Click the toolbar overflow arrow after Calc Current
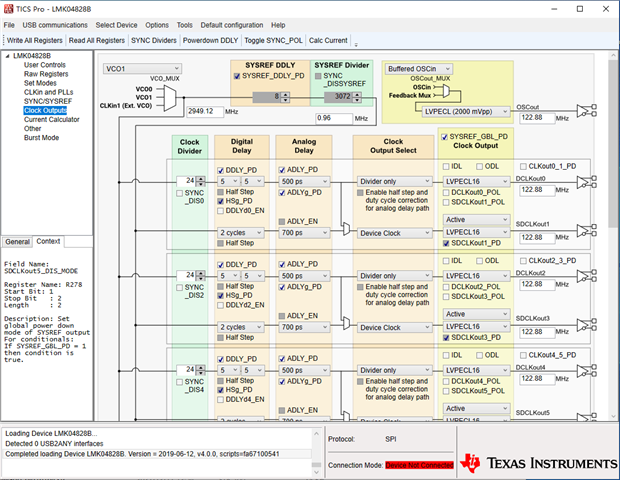The height and width of the screenshot is (480, 620). pos(356,44)
